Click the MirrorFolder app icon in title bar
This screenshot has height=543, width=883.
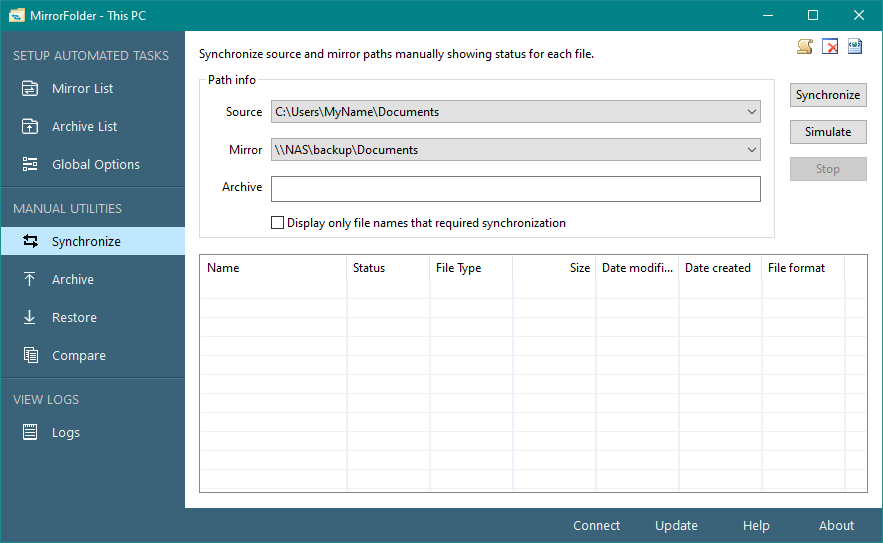click(17, 15)
